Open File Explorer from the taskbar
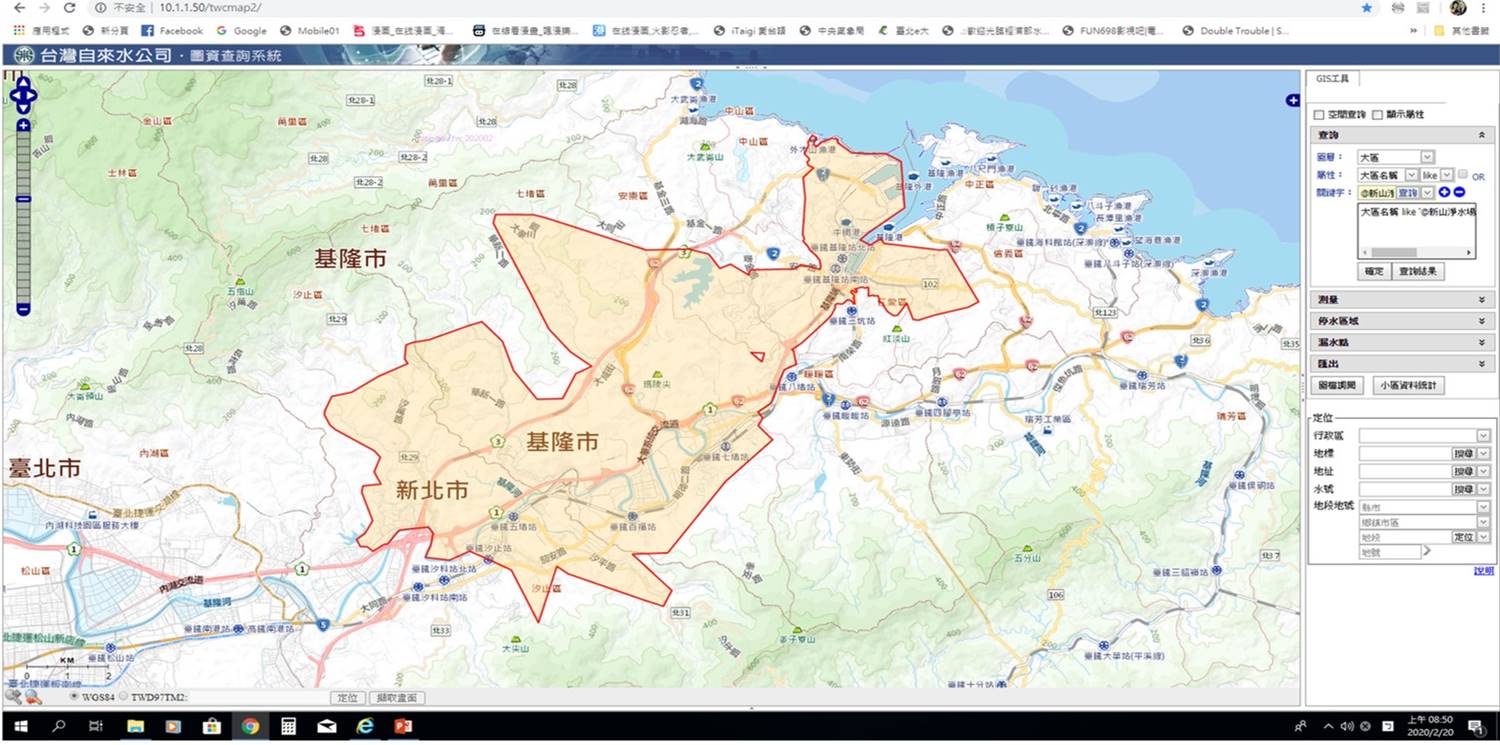The image size is (1500, 745). 136,726
